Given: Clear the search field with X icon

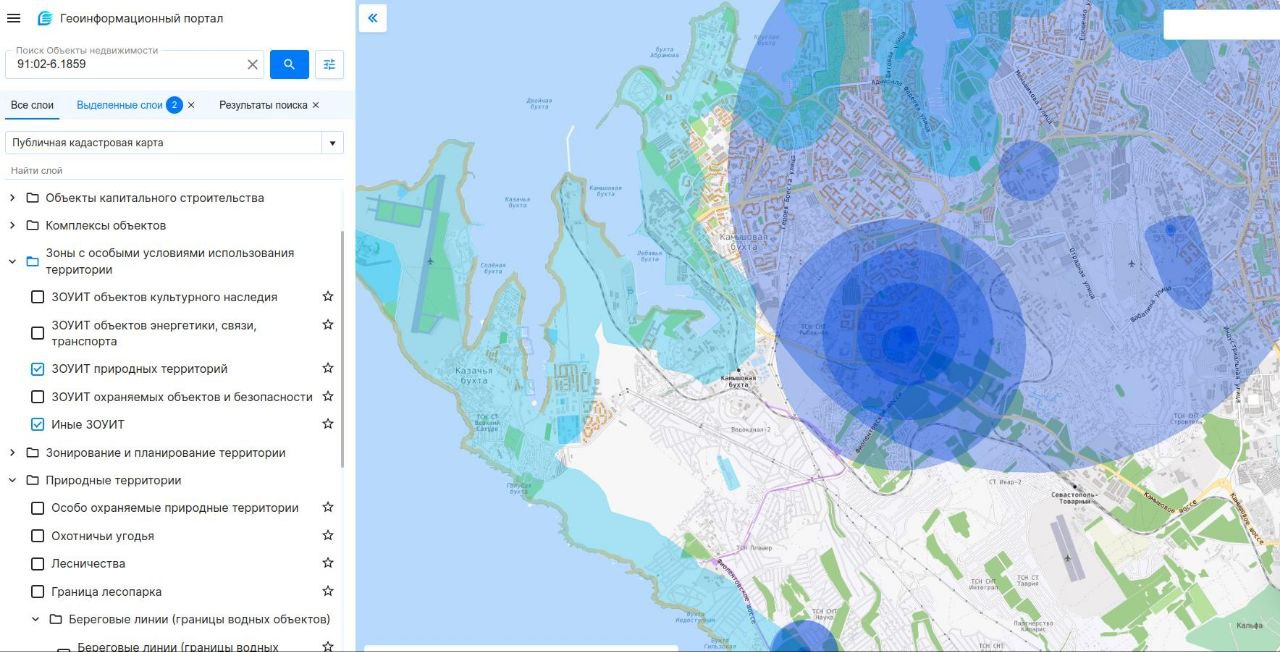Looking at the screenshot, I should pyautogui.click(x=252, y=64).
